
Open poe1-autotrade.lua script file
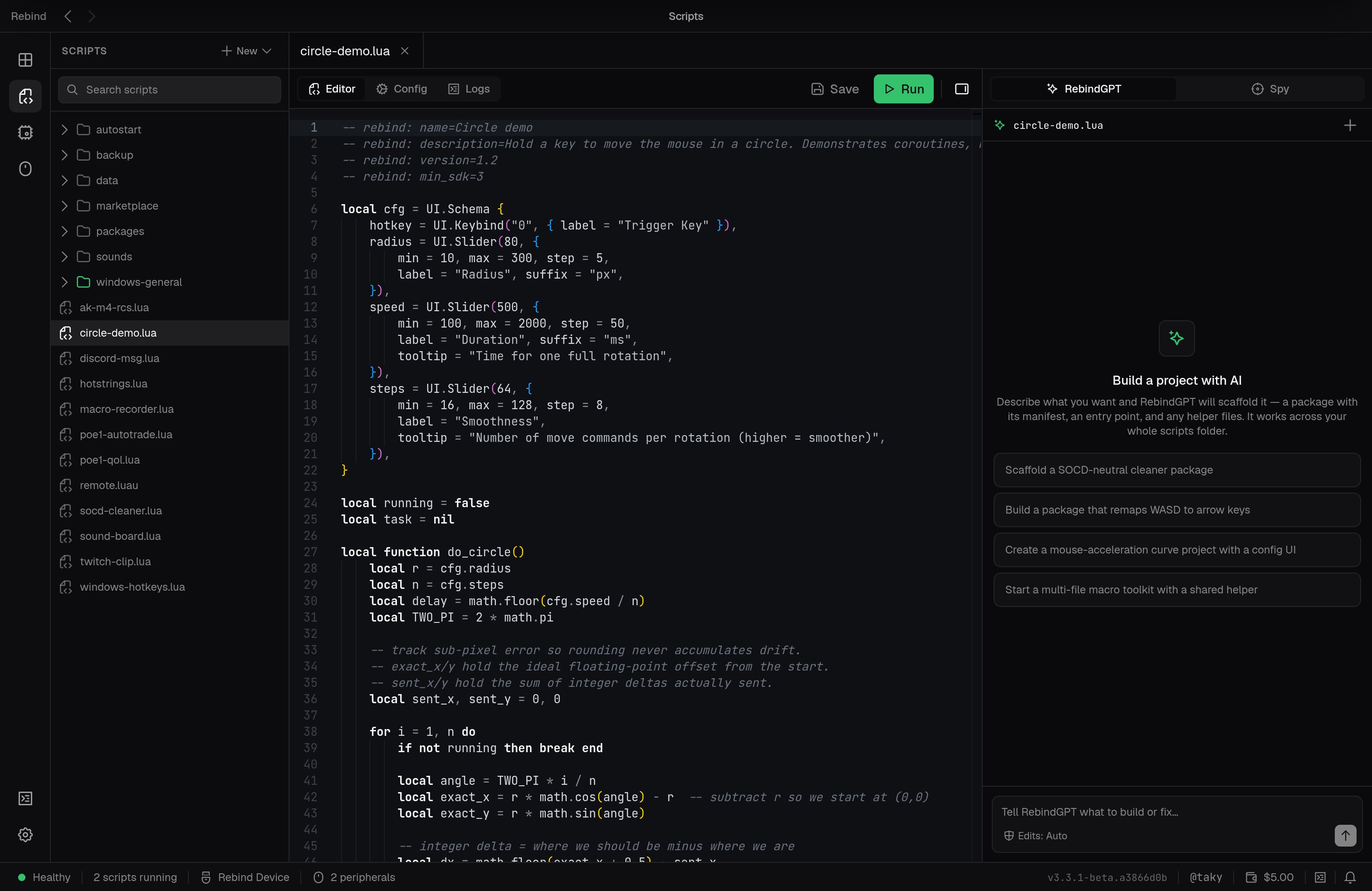pos(170,435)
